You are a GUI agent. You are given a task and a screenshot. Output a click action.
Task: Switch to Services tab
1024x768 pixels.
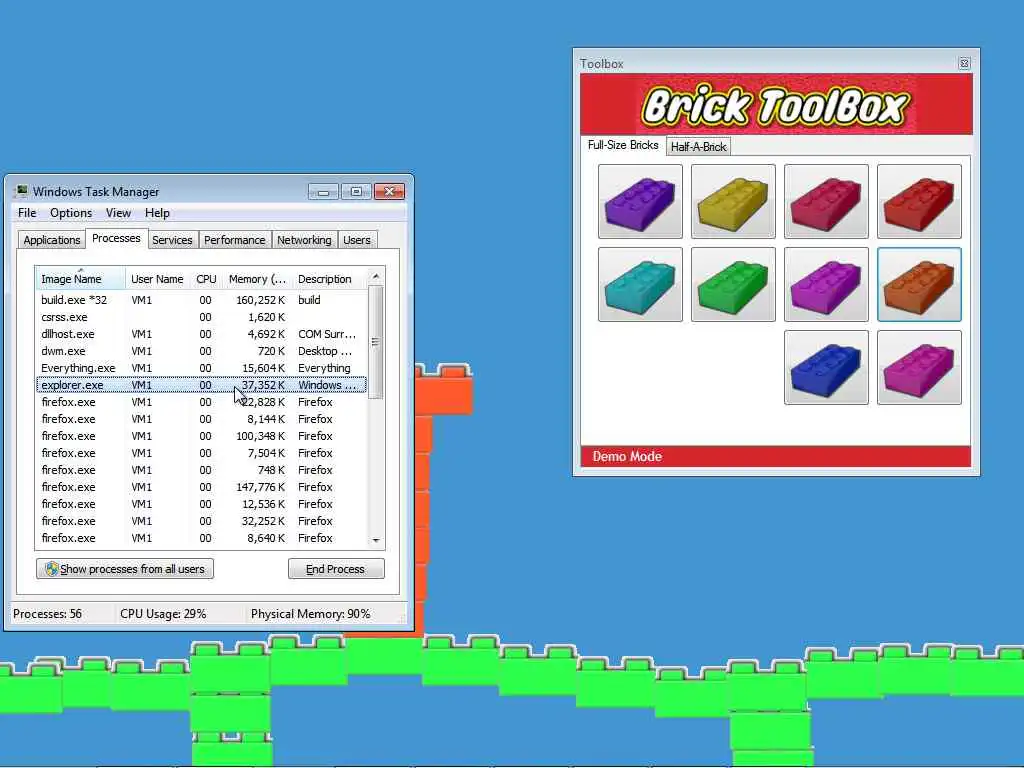point(172,240)
